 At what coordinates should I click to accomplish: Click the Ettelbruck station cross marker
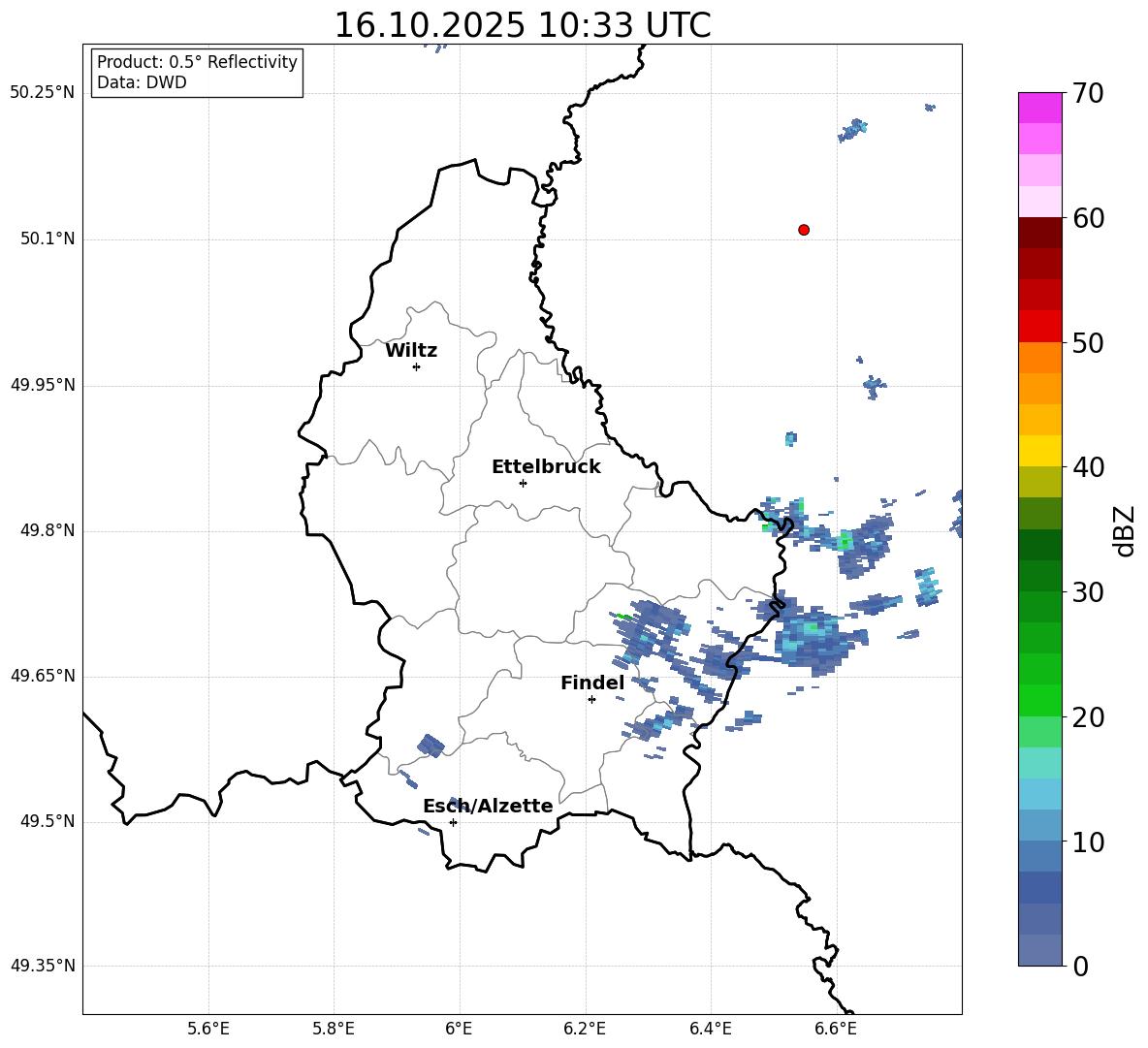(523, 483)
